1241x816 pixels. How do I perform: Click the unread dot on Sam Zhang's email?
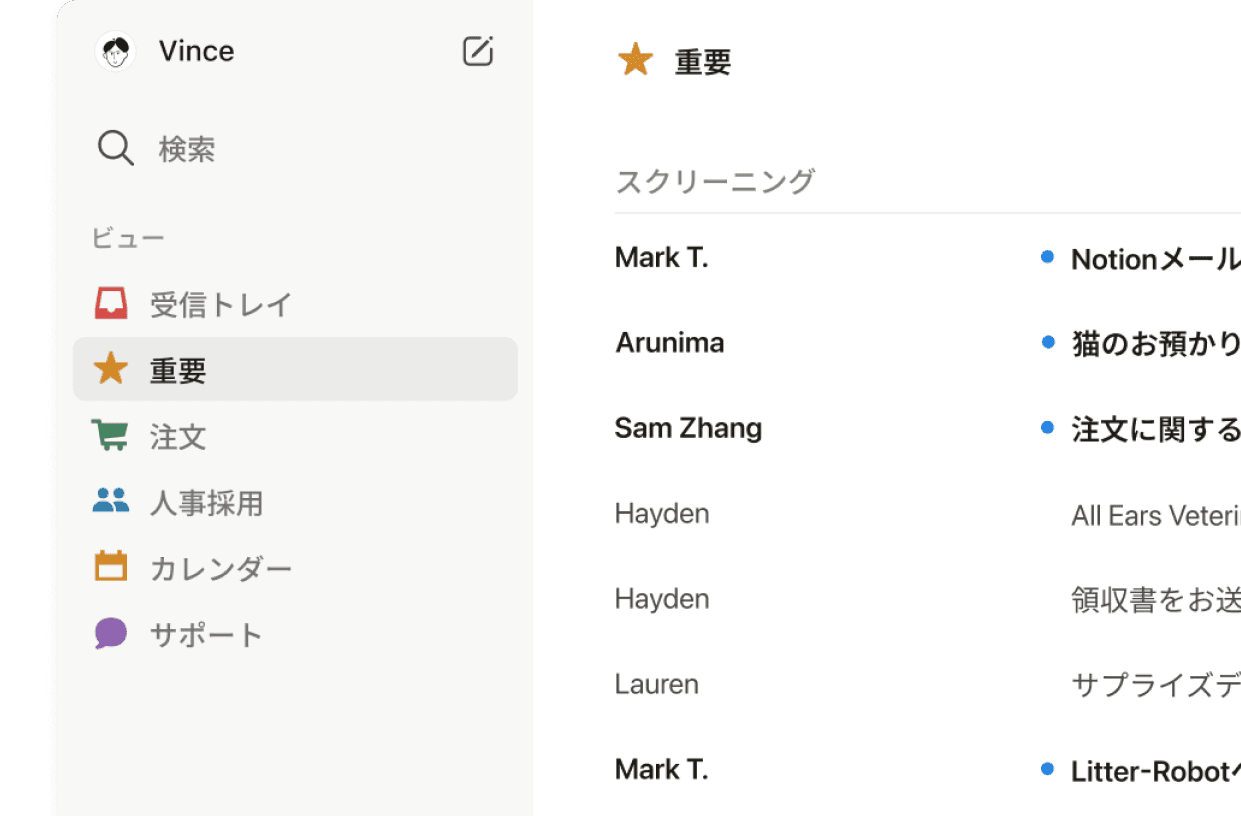click(1047, 427)
